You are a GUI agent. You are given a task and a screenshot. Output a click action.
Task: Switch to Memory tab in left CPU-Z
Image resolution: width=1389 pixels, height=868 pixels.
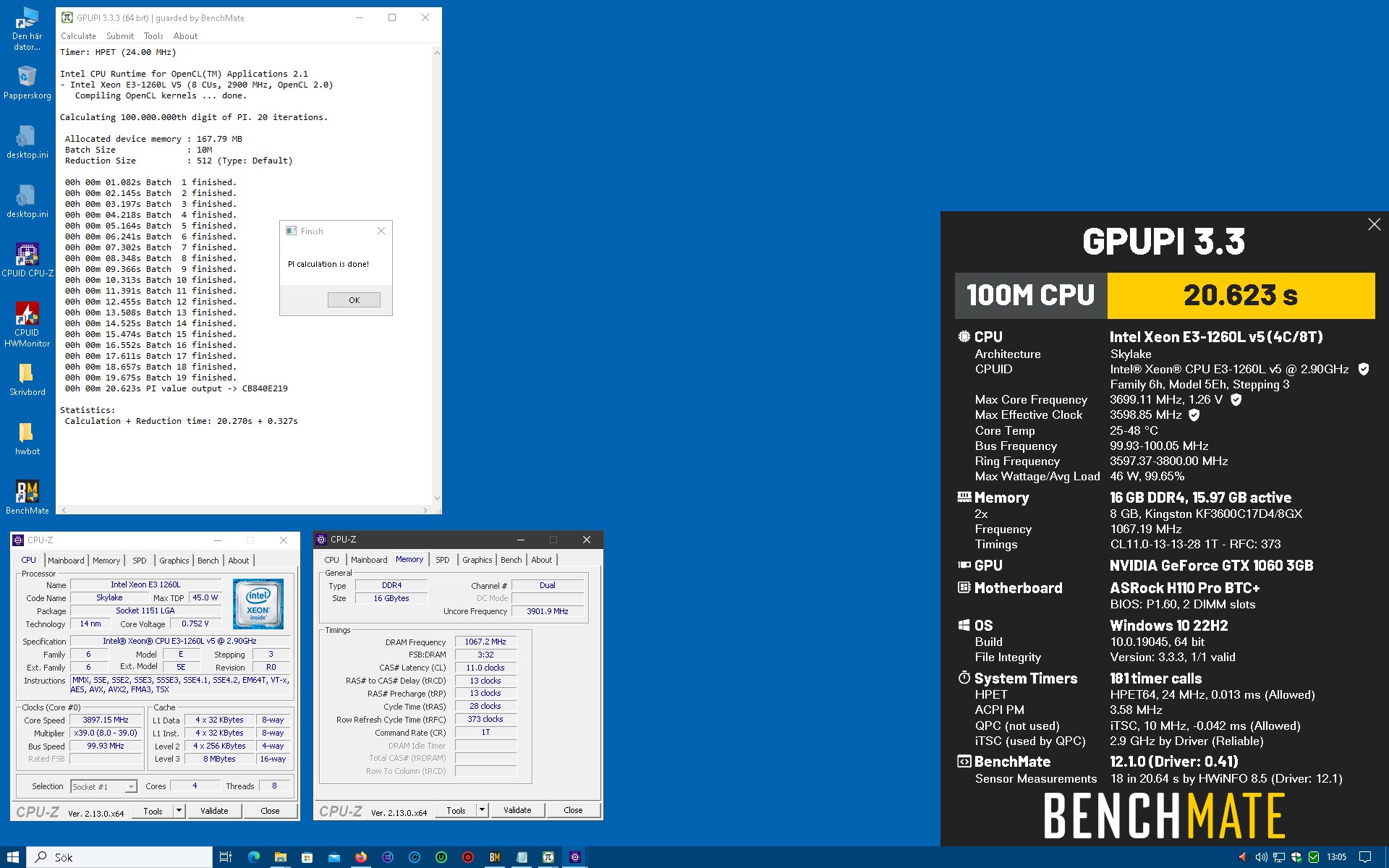click(x=106, y=561)
